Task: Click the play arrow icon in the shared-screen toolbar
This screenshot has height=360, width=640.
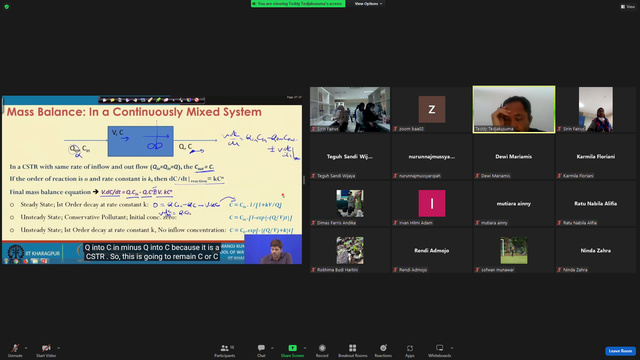Action: coord(104,100)
